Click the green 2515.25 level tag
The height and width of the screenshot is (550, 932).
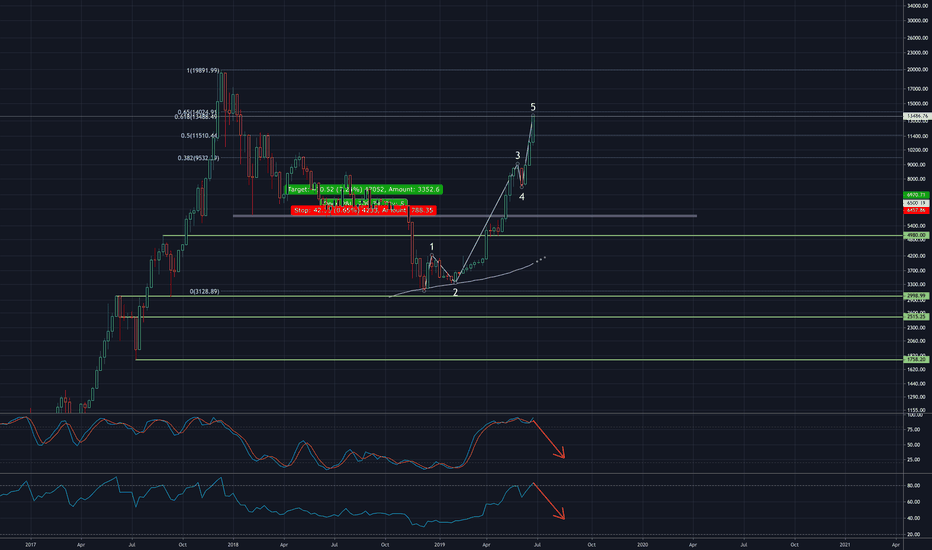(916, 317)
